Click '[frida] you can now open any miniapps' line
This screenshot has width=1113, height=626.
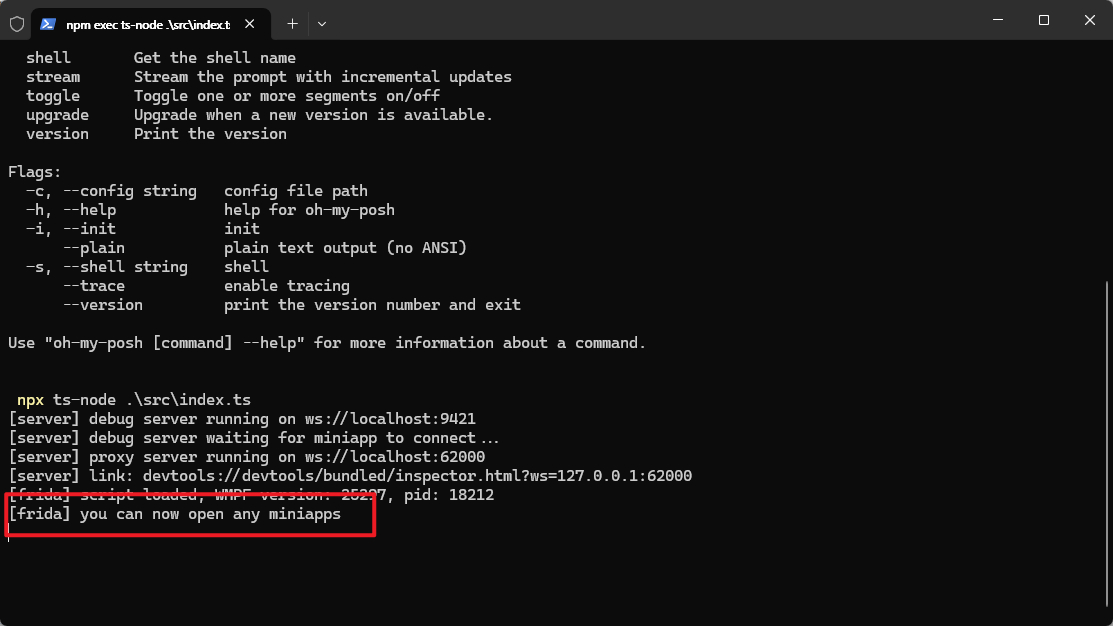(175, 514)
